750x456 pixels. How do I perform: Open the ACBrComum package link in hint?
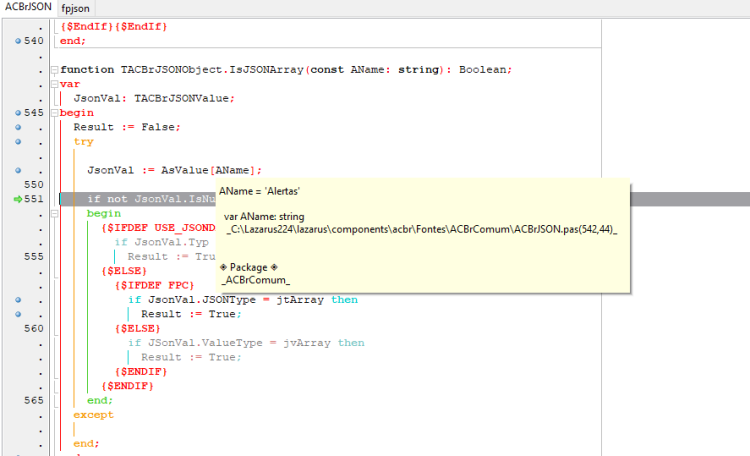tap(255, 280)
